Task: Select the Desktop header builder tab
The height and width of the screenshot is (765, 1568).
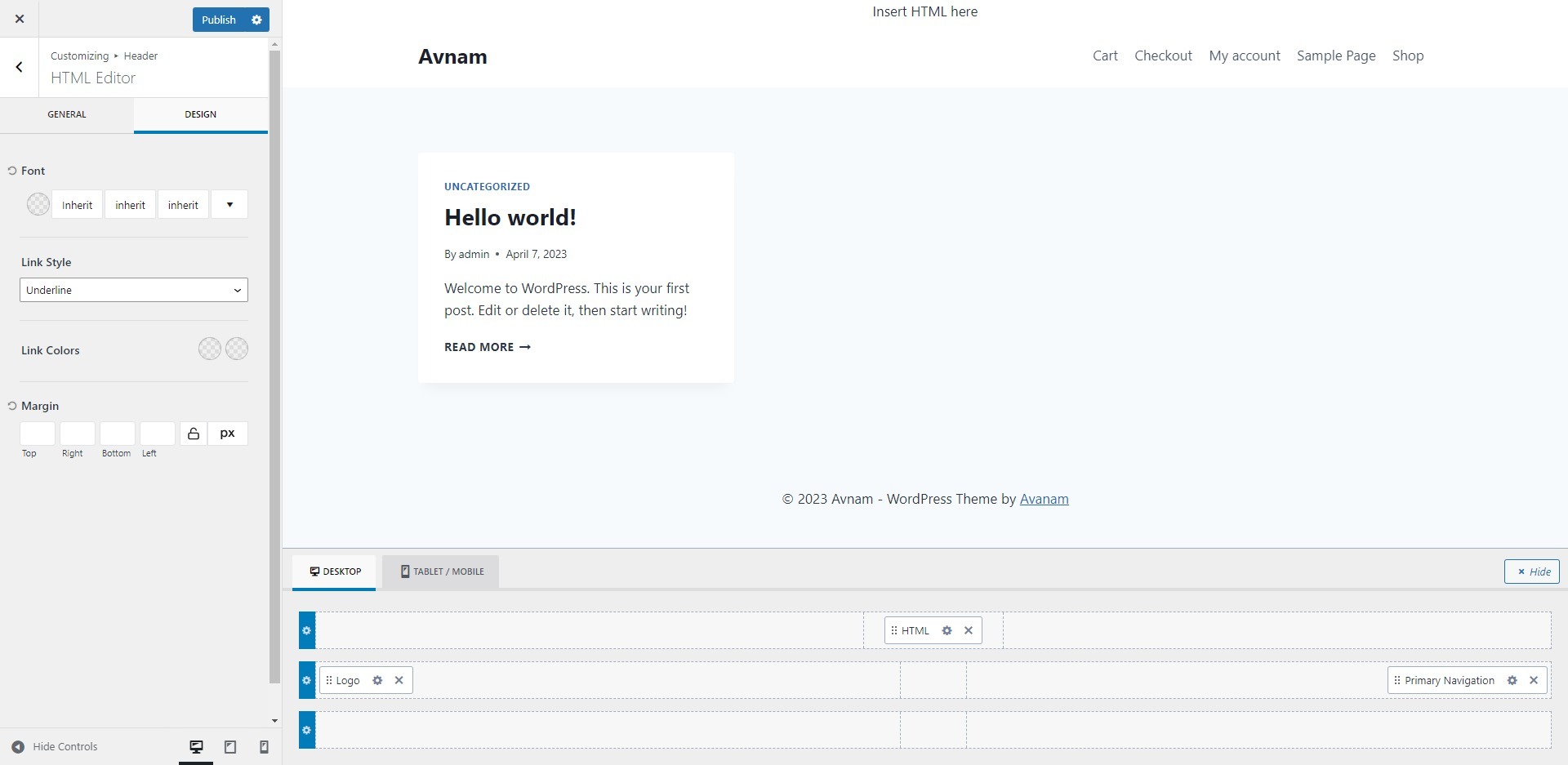Action: (335, 572)
